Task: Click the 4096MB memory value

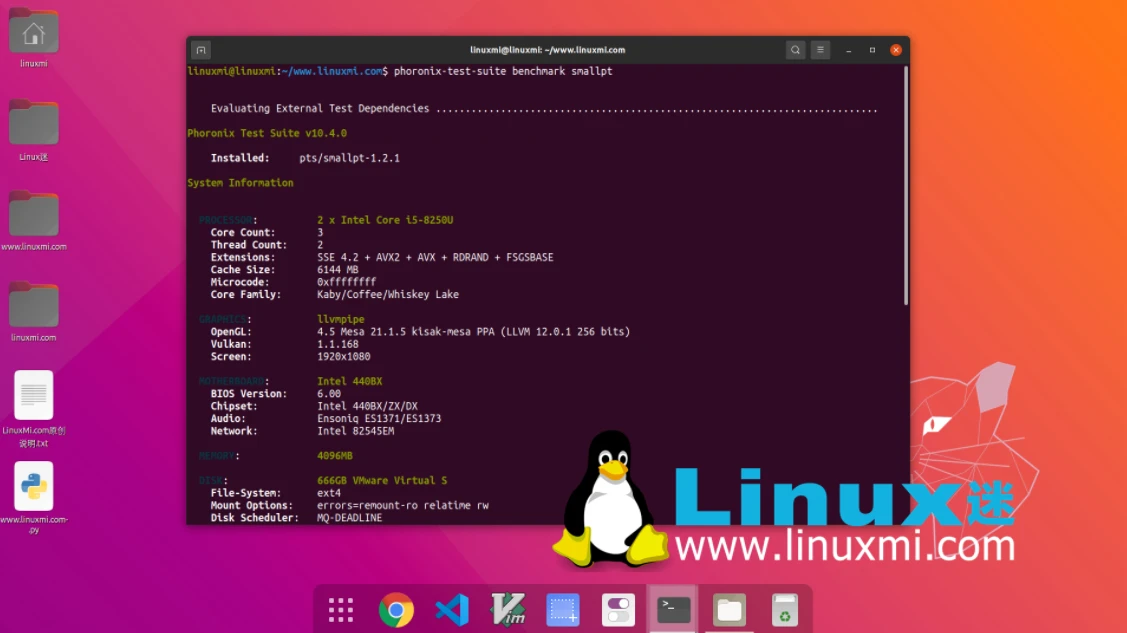Action: 334,456
